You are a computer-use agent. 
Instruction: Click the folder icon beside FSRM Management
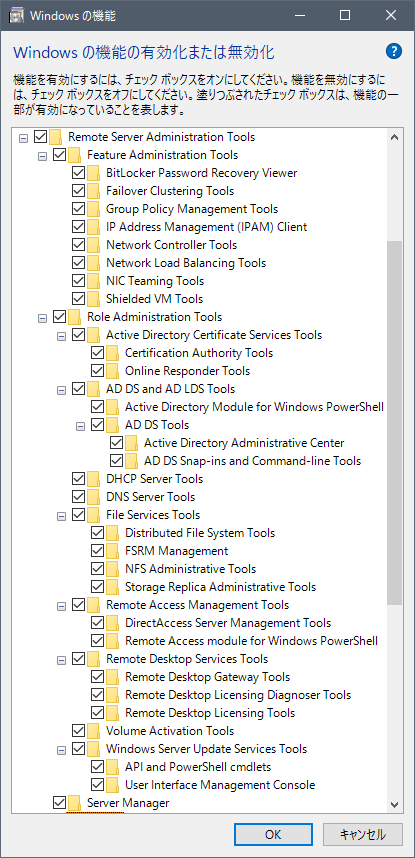click(x=113, y=550)
